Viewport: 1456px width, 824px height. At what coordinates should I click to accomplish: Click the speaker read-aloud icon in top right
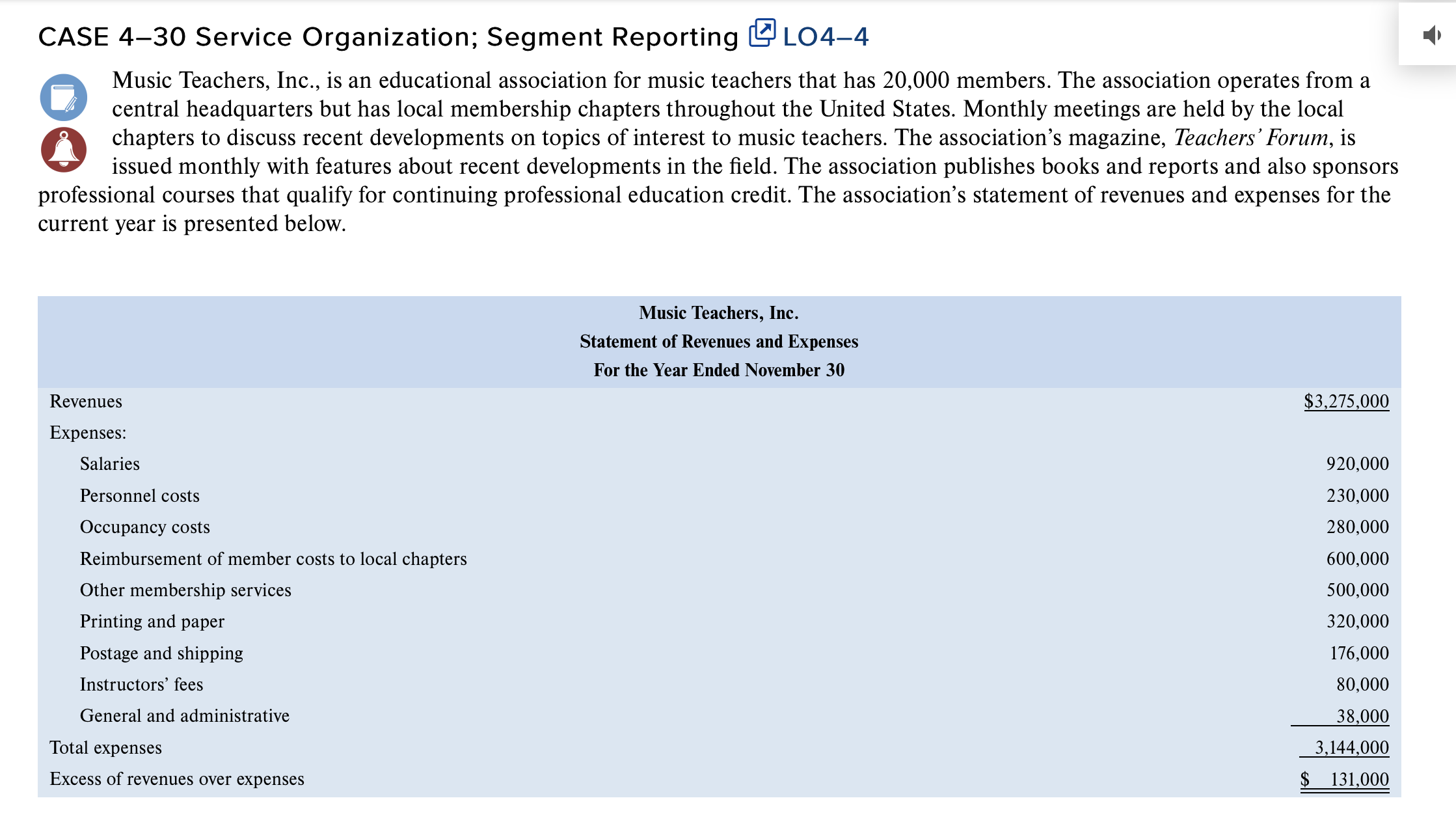click(1432, 36)
